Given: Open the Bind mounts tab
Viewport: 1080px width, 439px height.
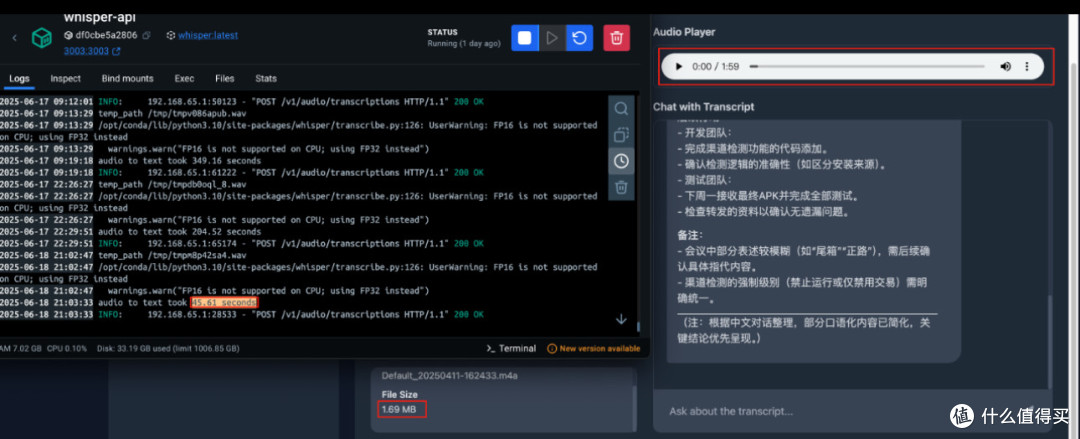Looking at the screenshot, I should pyautogui.click(x=127, y=79).
